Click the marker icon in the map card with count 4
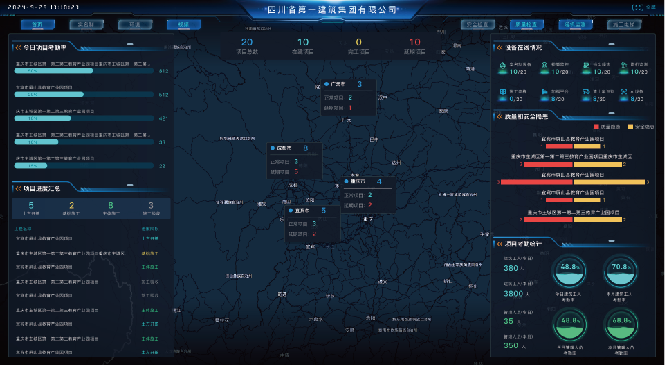The width and height of the screenshot is (665, 365). (346, 181)
